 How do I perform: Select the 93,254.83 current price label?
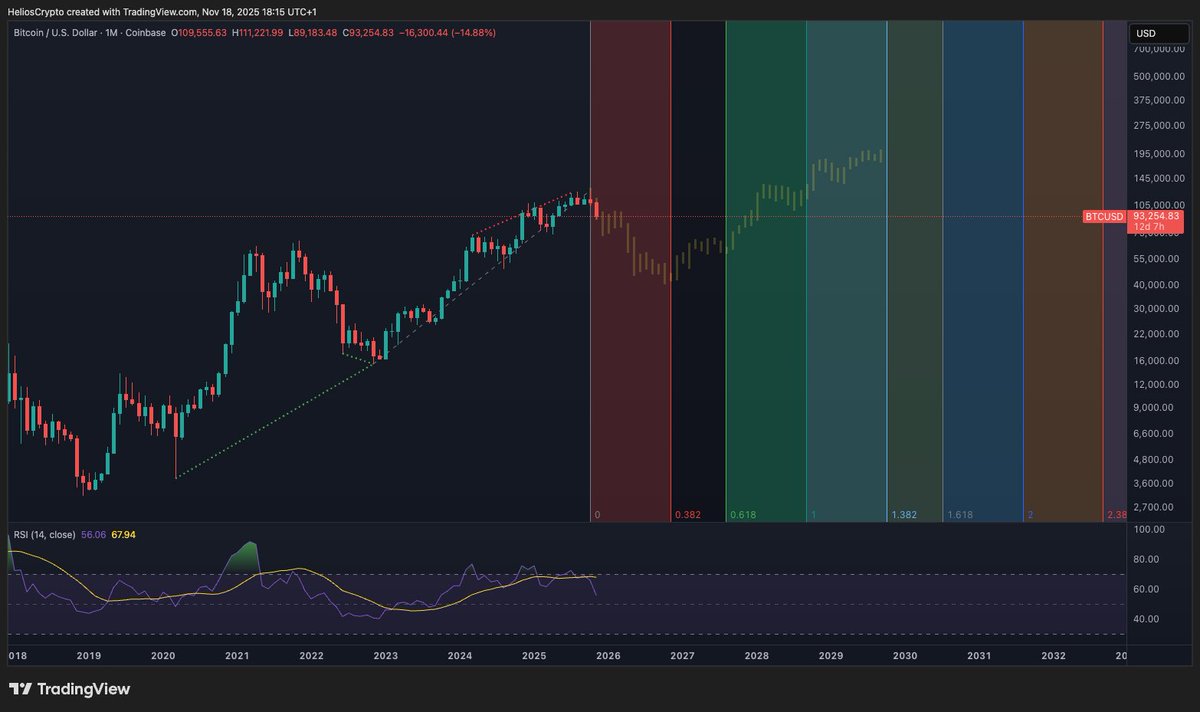point(1158,216)
